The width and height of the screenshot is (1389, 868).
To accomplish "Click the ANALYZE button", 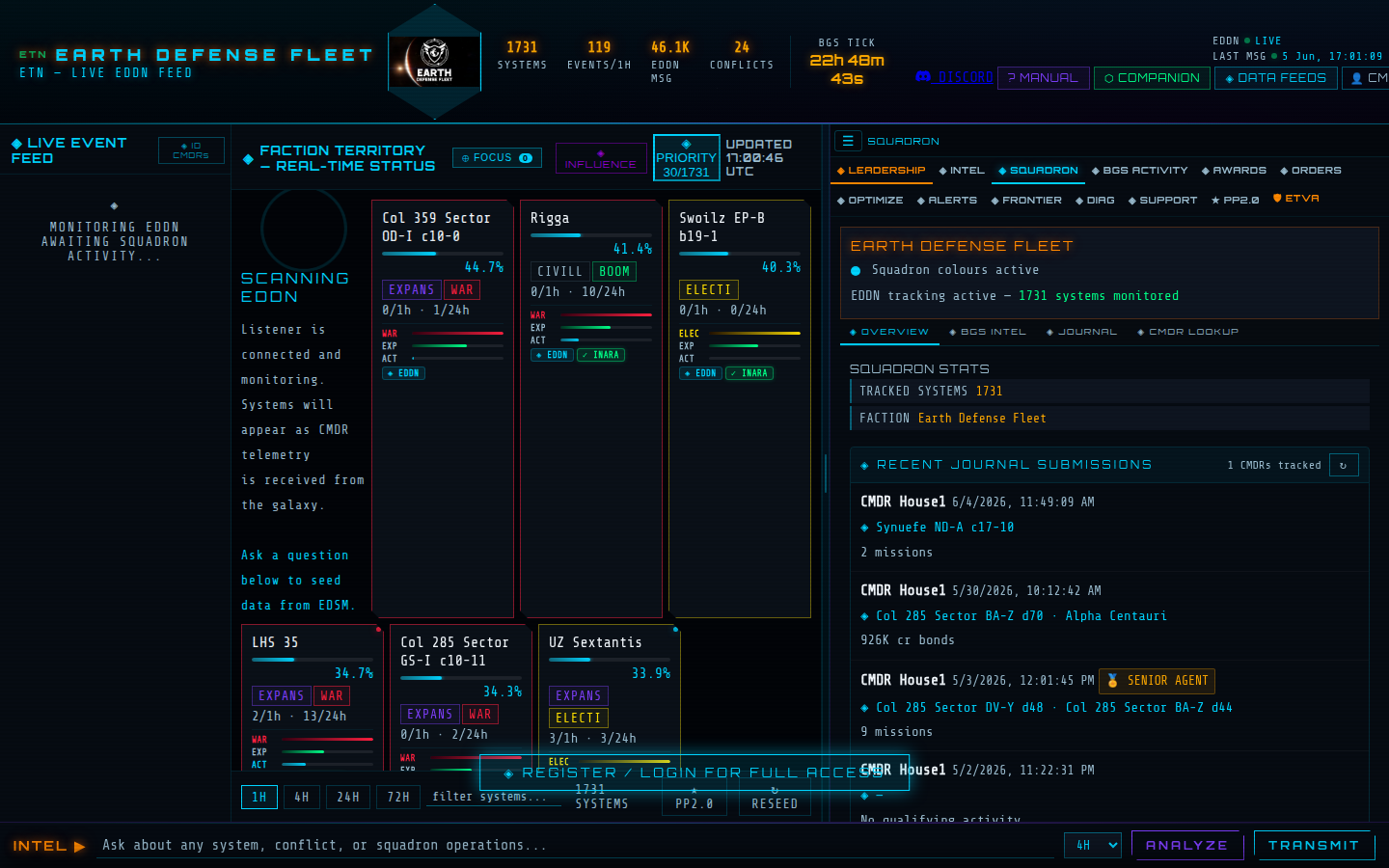I will click(x=1186, y=845).
